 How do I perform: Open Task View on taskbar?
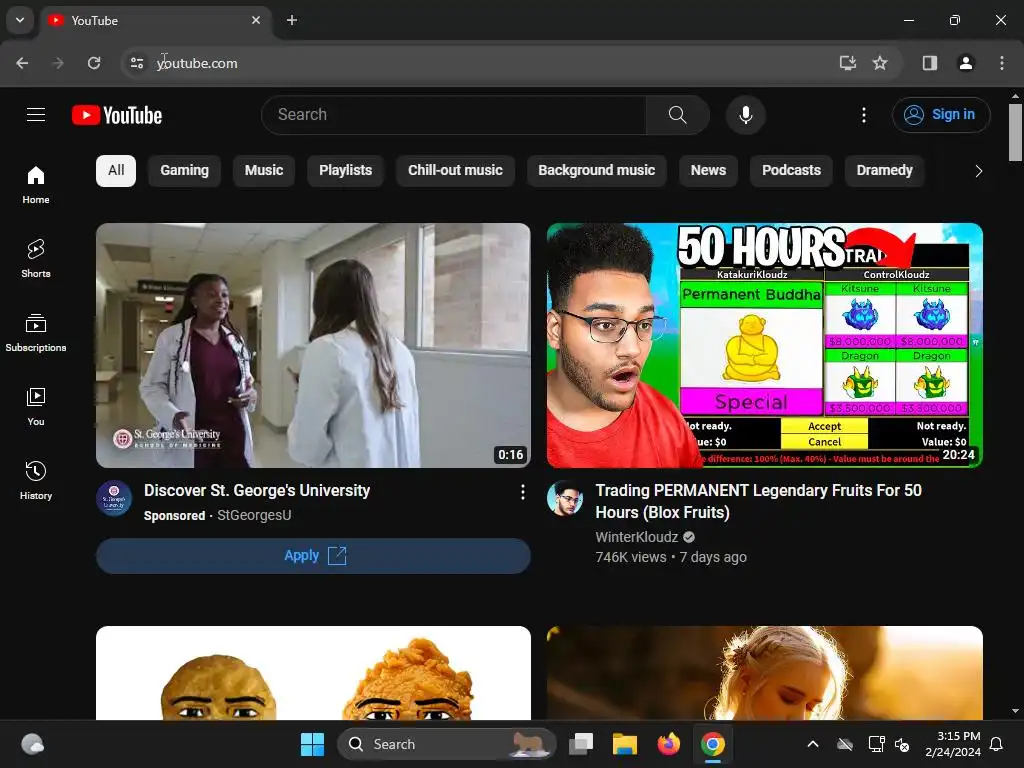point(581,744)
